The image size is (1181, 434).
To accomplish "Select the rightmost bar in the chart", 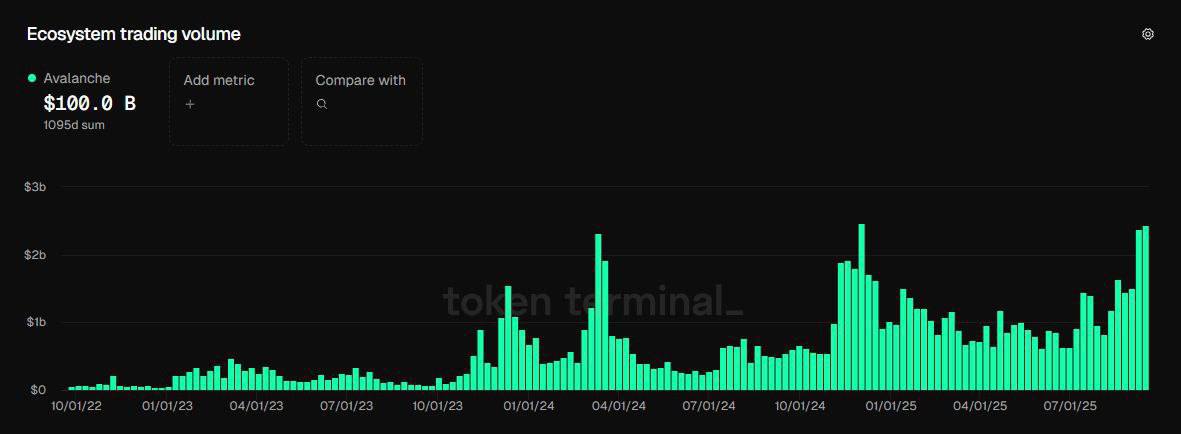I will point(1145,308).
